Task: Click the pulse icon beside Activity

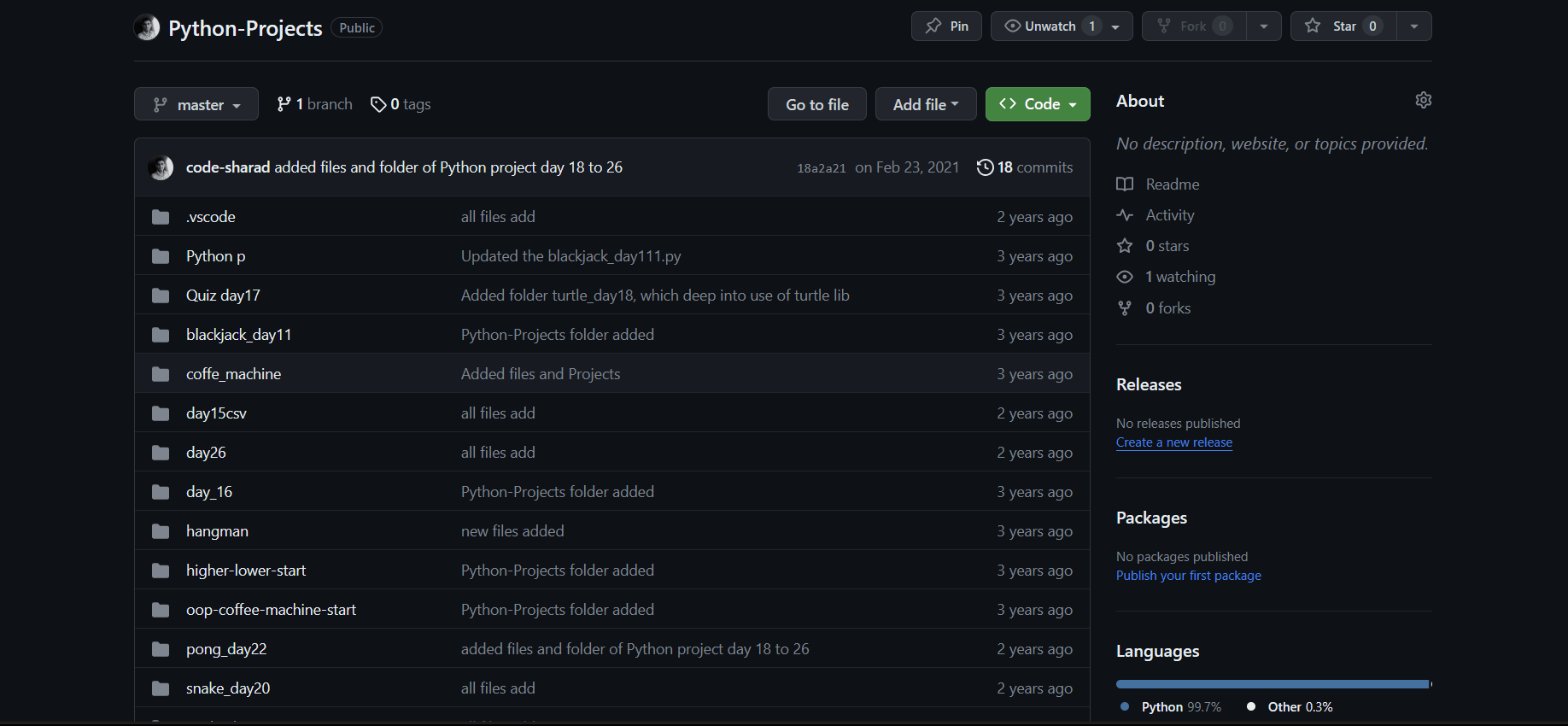Action: coord(1125,215)
